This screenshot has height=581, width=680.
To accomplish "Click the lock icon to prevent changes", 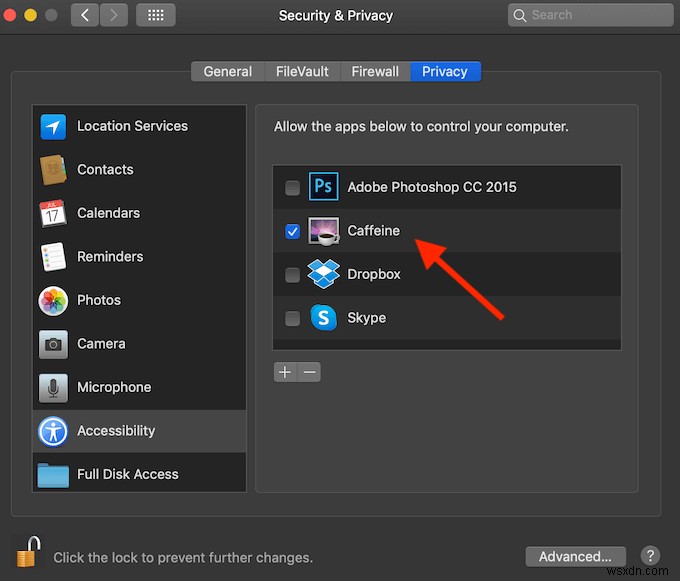I will click(x=28, y=551).
